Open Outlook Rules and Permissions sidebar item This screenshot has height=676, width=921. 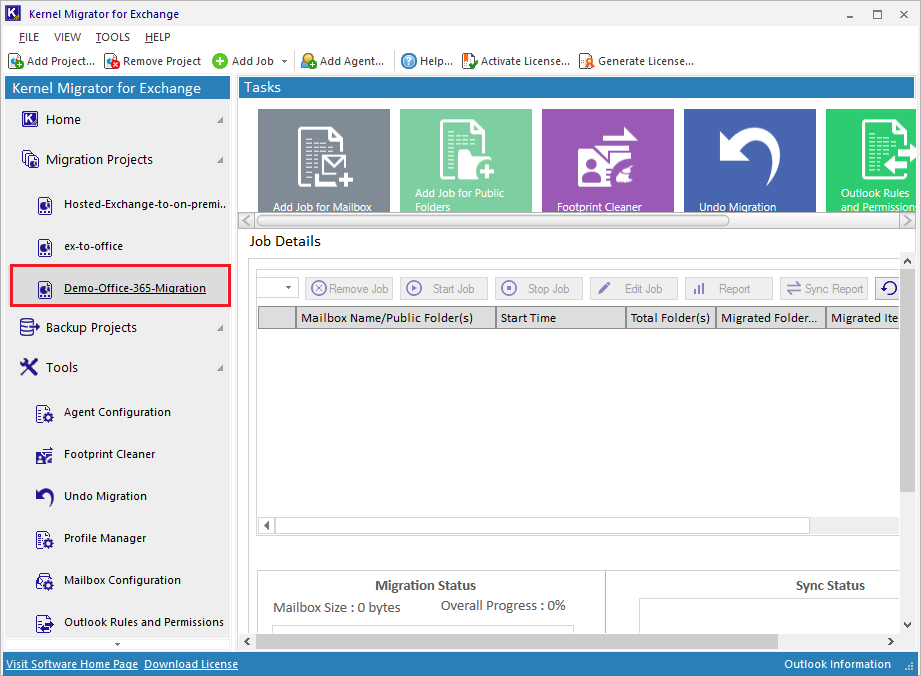(144, 622)
